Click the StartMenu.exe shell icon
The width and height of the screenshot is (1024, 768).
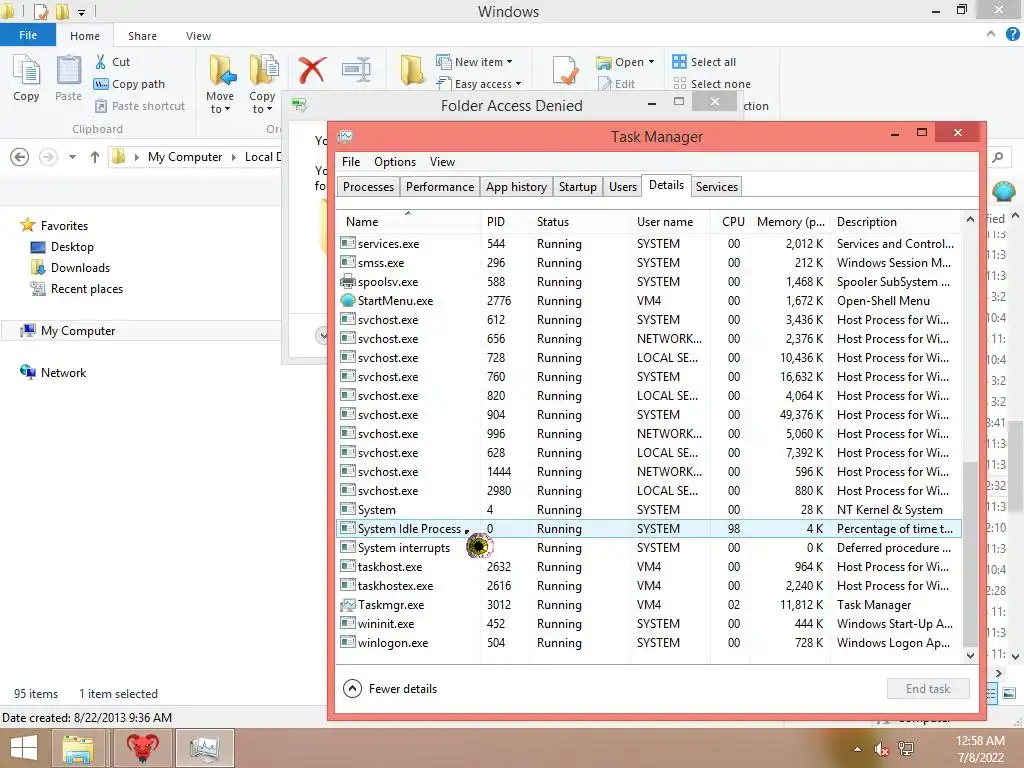pos(347,301)
